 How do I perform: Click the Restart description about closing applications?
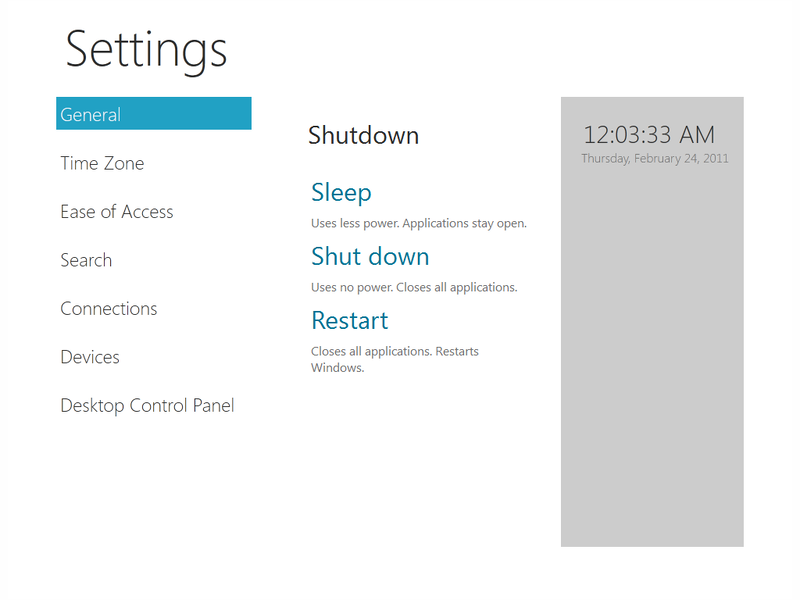click(394, 358)
